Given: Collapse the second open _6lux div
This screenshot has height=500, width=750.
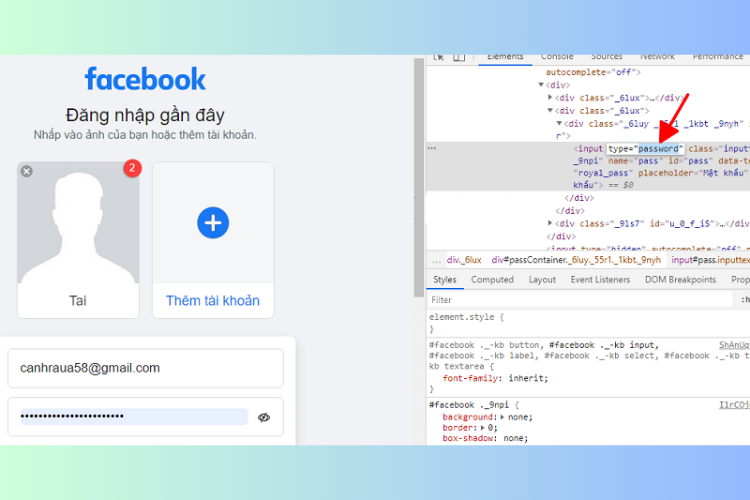Looking at the screenshot, I should (x=550, y=110).
